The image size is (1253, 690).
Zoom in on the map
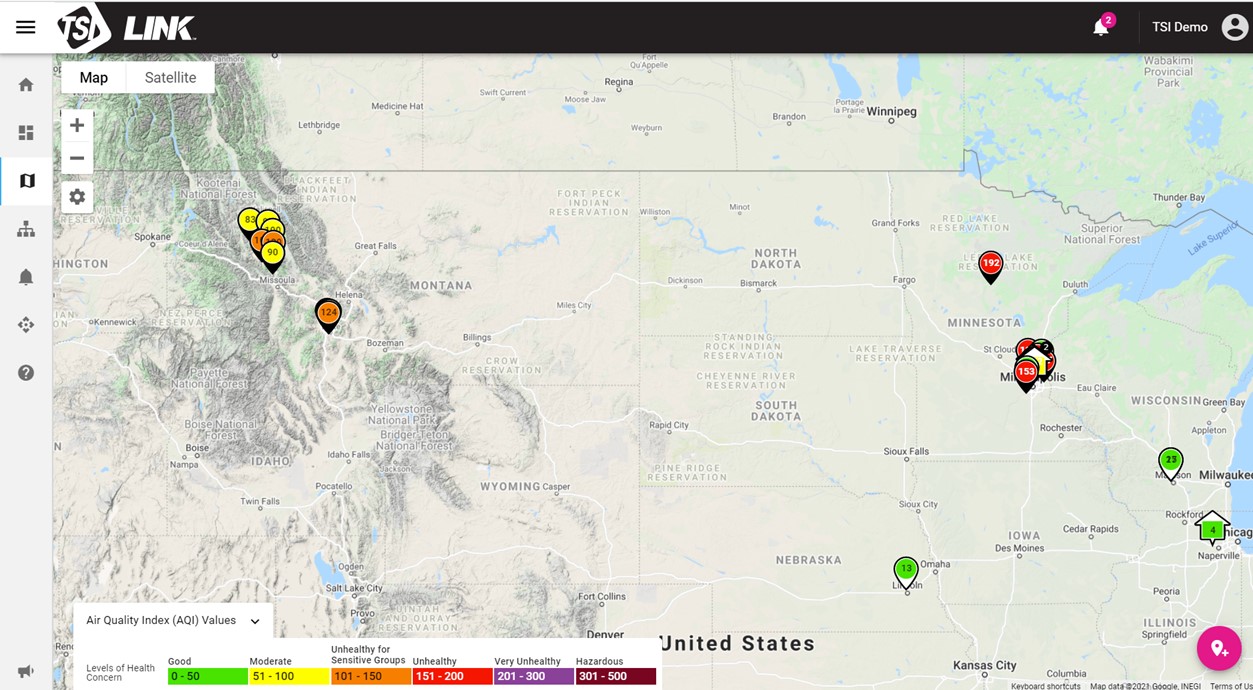[77, 126]
